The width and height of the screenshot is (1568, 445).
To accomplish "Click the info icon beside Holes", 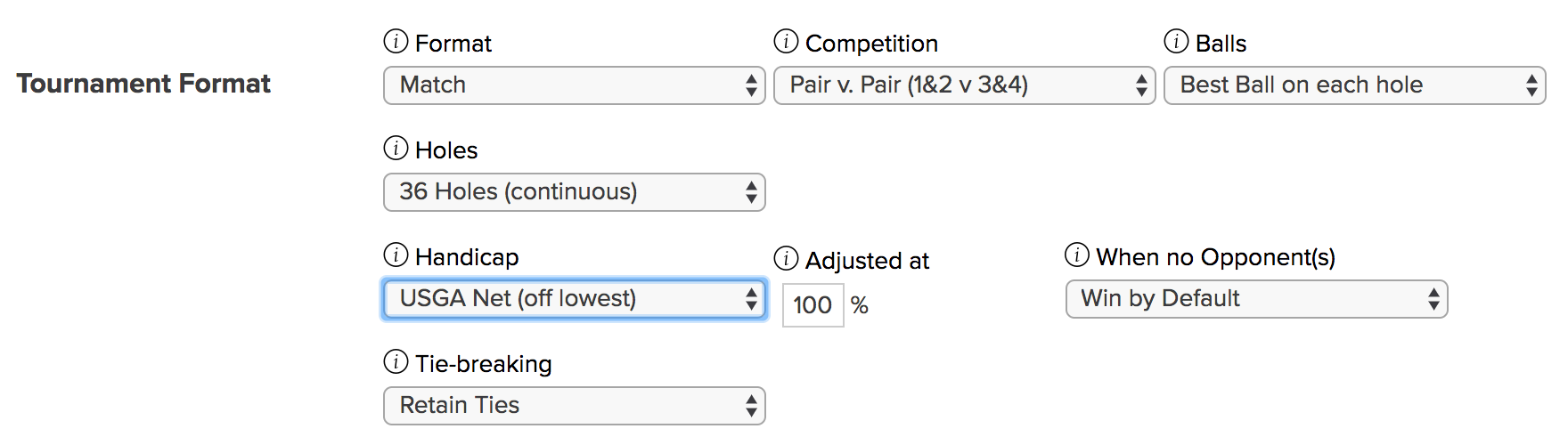I will coord(396,148).
